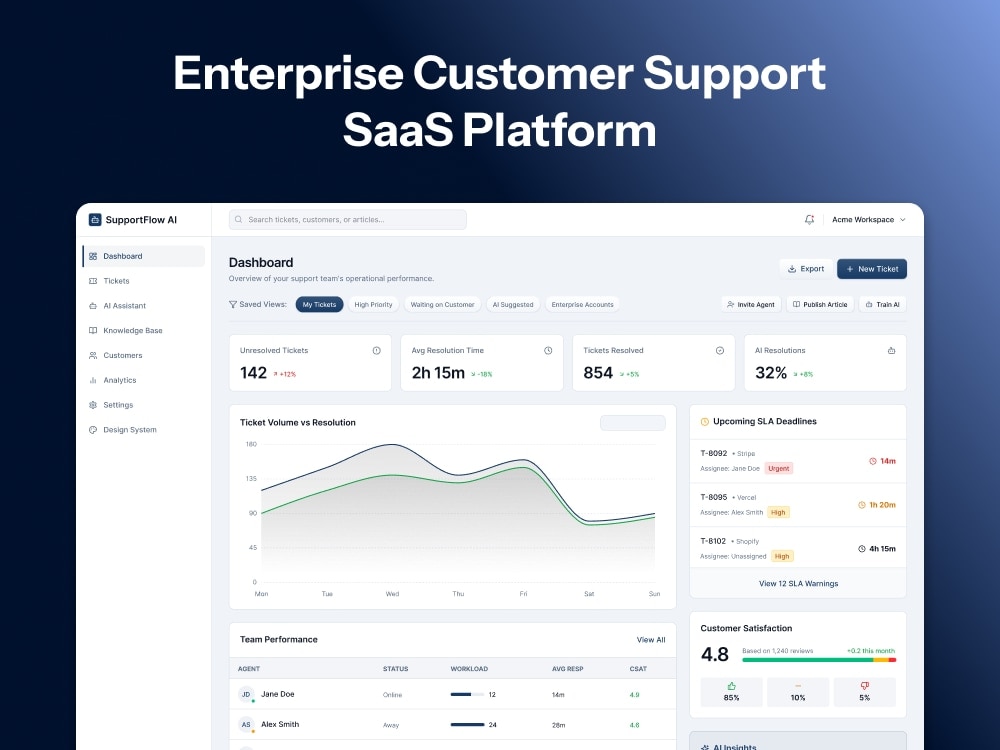Viewport: 1000px width, 750px height.
Task: Select the High Priority saved view
Action: [373, 305]
